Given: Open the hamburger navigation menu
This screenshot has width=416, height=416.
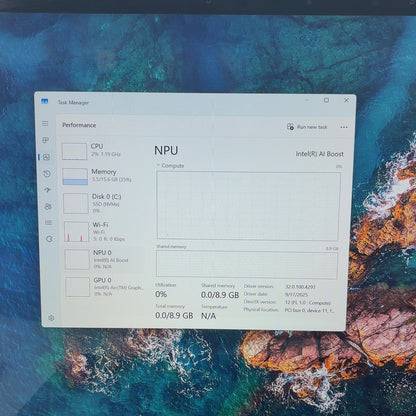Looking at the screenshot, I should coord(45,124).
